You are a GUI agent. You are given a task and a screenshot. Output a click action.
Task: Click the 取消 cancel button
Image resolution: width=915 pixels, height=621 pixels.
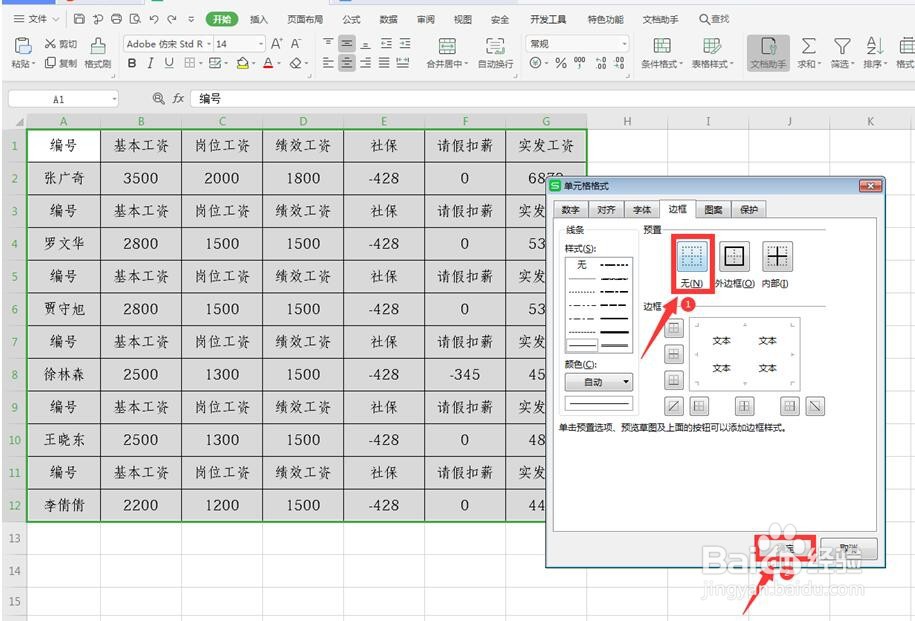pyautogui.click(x=848, y=549)
